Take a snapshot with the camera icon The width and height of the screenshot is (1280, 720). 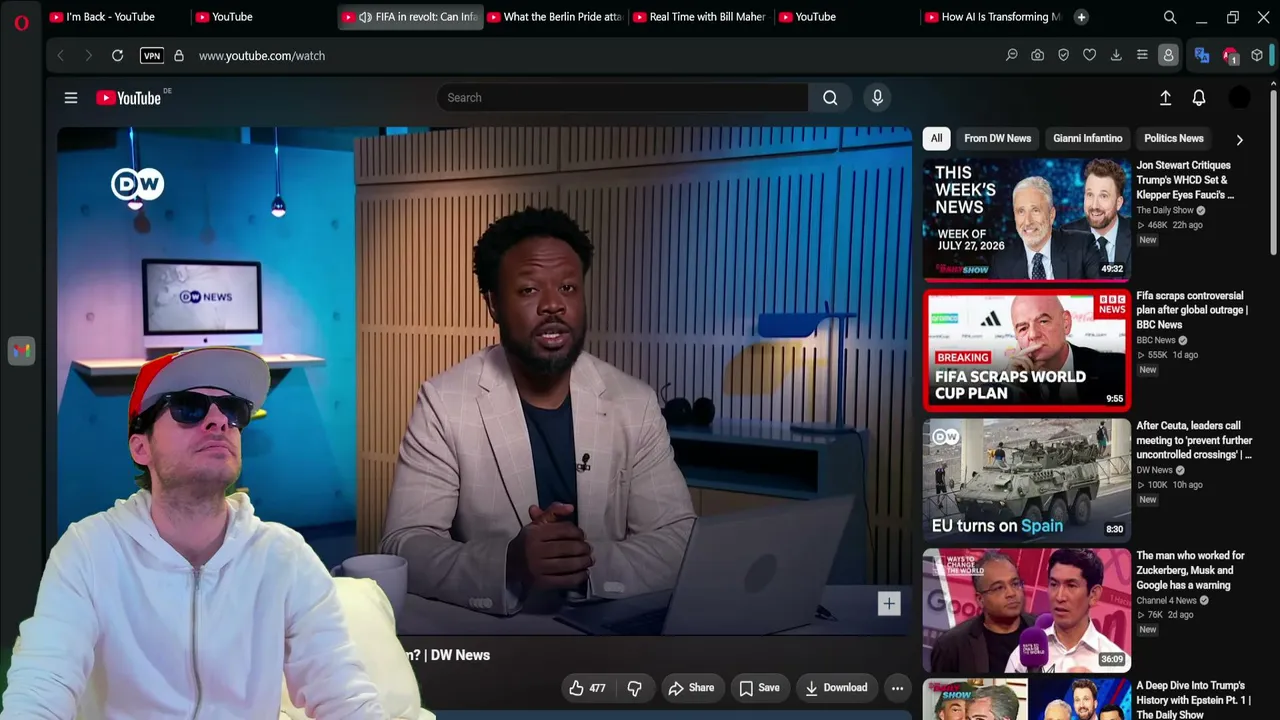pyautogui.click(x=1038, y=56)
